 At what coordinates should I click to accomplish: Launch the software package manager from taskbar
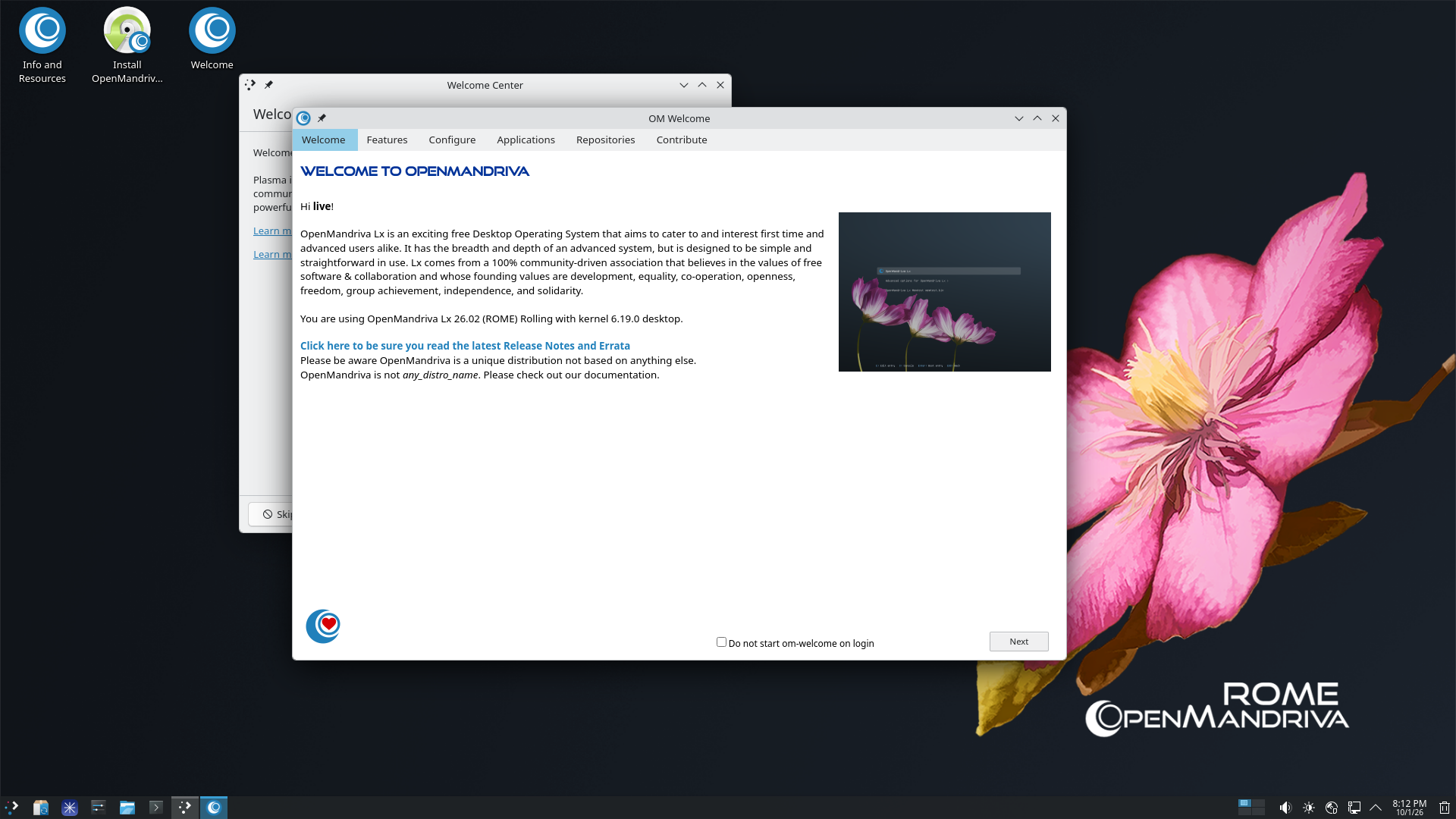coord(41,808)
